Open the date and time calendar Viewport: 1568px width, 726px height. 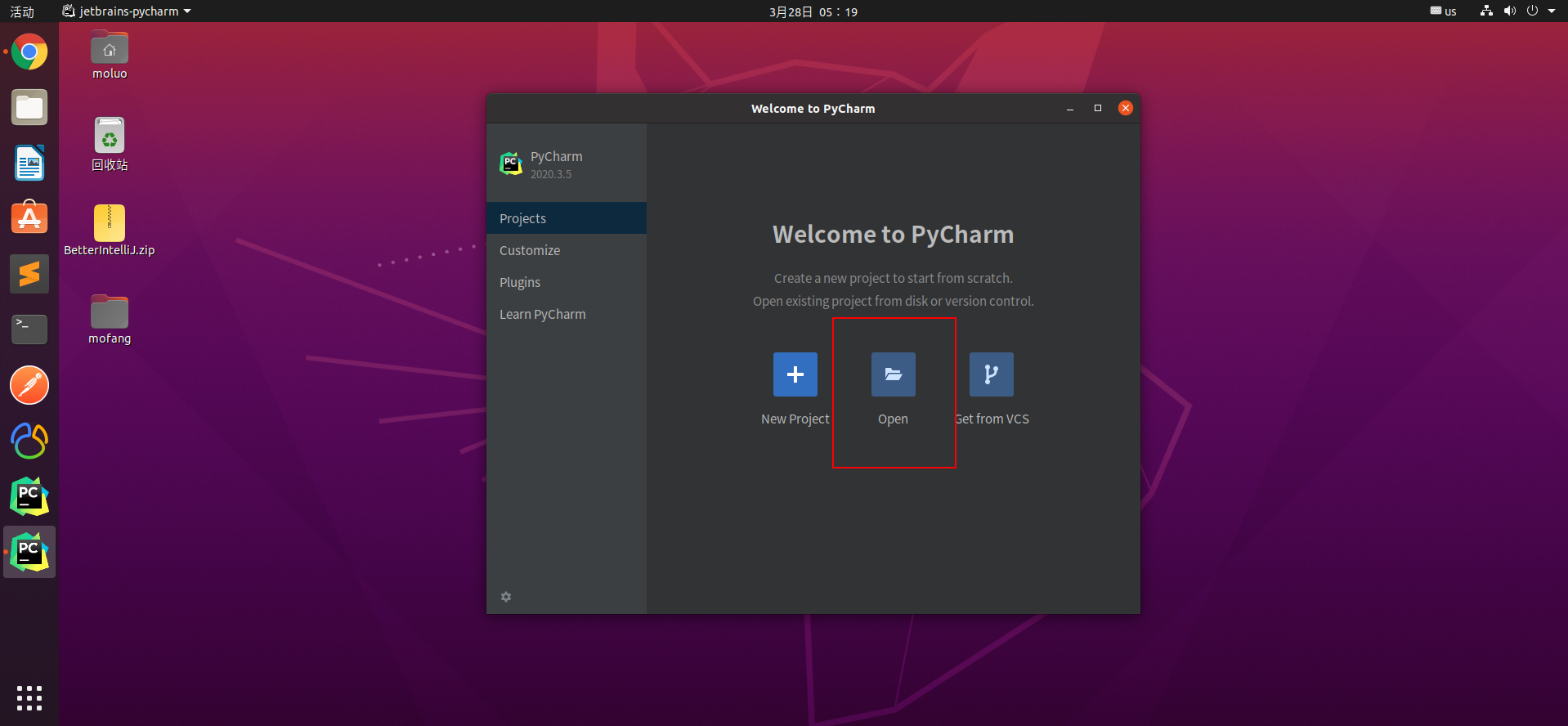(813, 11)
